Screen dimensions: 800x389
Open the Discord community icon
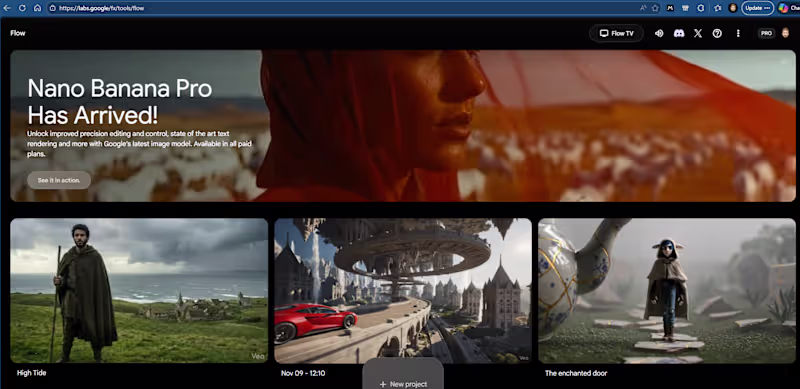(679, 33)
